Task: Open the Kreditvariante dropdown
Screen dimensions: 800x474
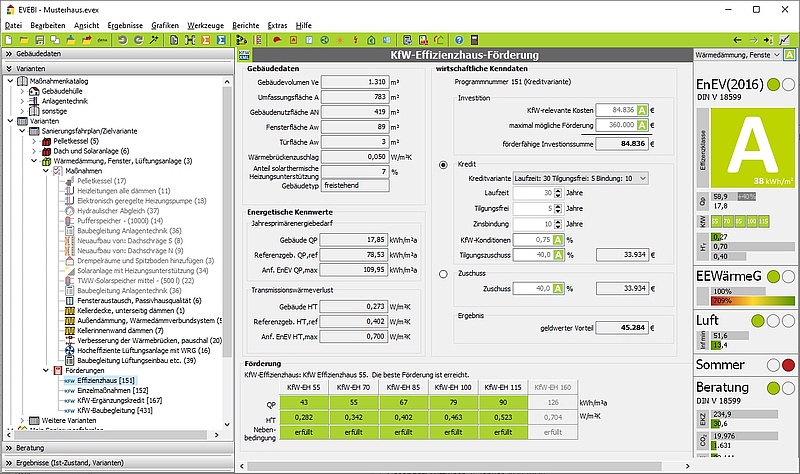Action: 581,179
